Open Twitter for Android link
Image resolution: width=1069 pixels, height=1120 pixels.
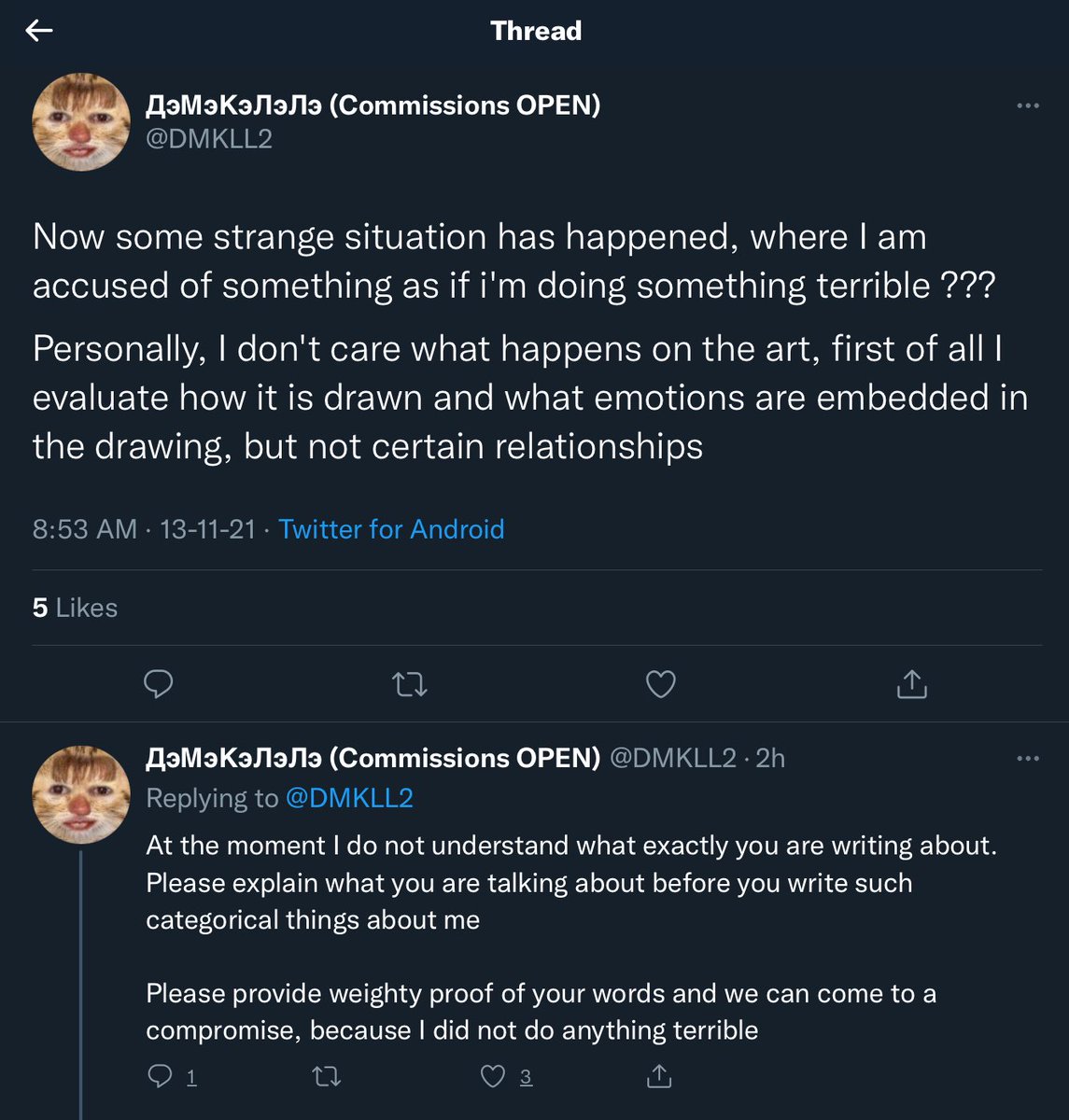pos(391,529)
